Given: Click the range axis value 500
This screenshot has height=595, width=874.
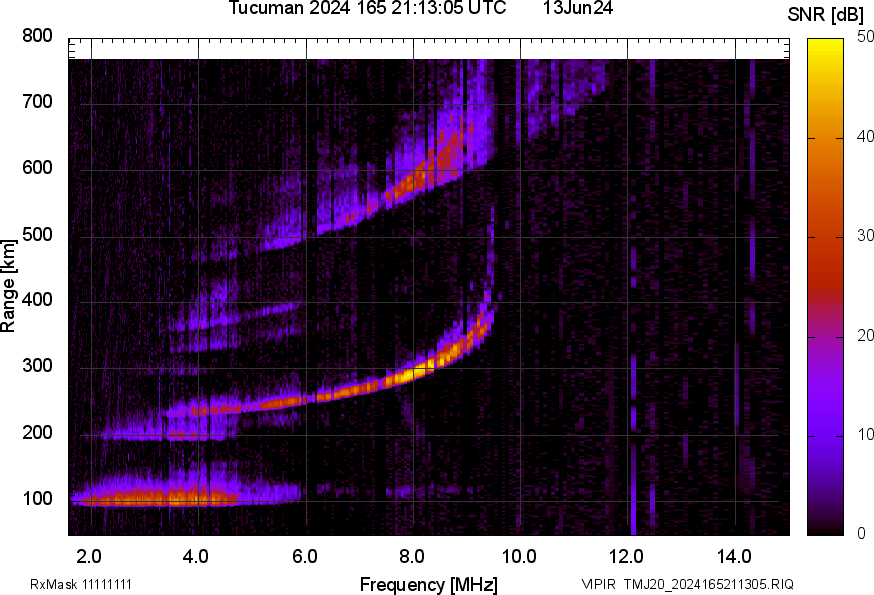Looking at the screenshot, I should point(37,234).
